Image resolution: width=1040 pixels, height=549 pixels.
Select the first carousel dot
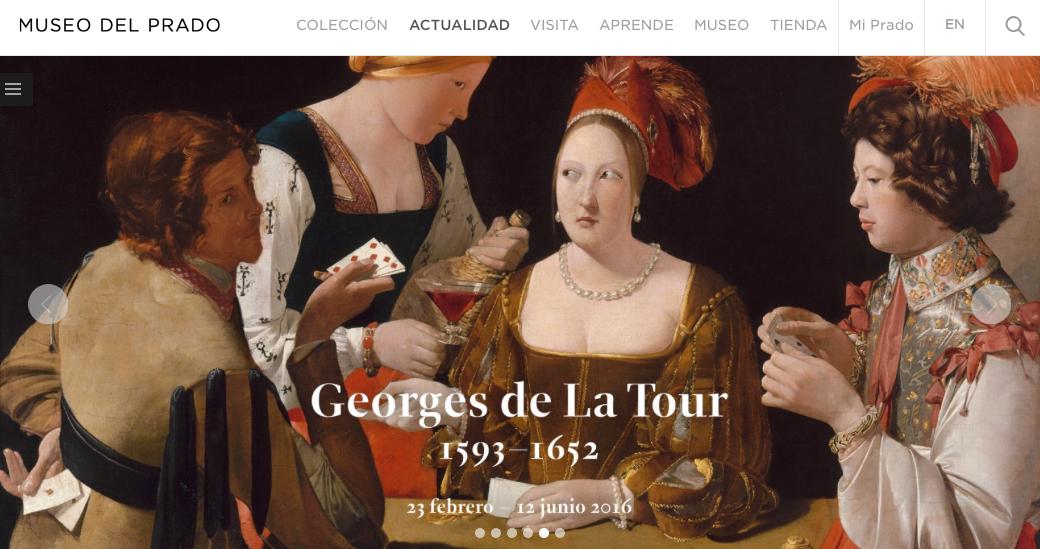(x=480, y=532)
